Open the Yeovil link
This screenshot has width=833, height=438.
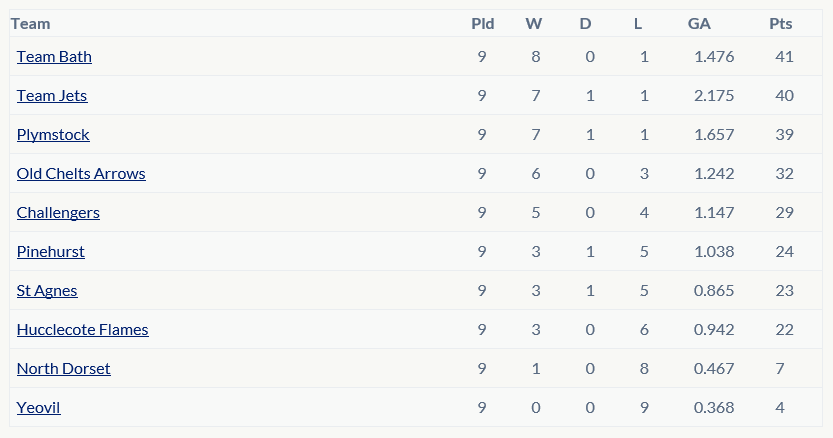coord(39,408)
